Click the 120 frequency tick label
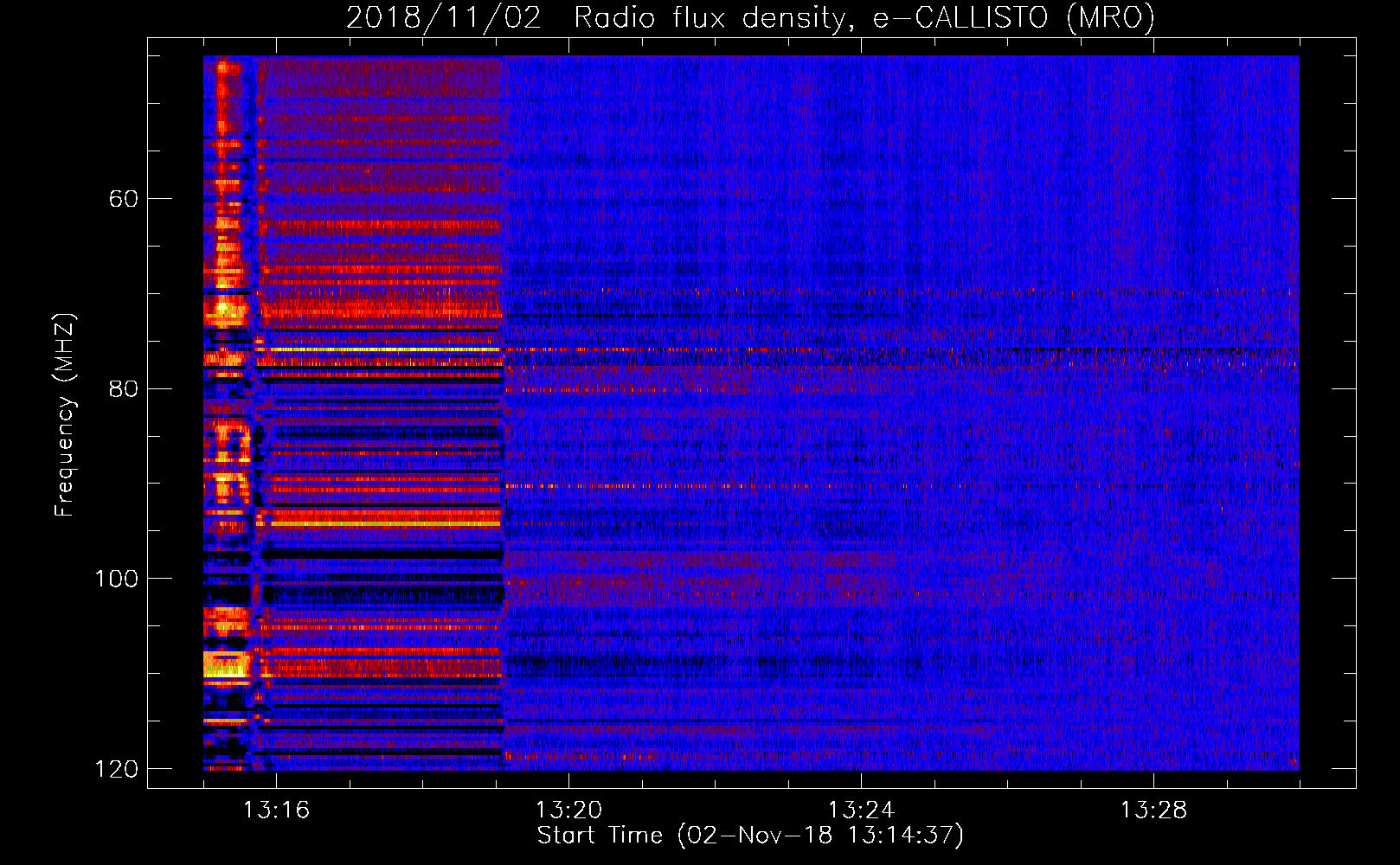This screenshot has width=1400, height=865. (x=116, y=769)
